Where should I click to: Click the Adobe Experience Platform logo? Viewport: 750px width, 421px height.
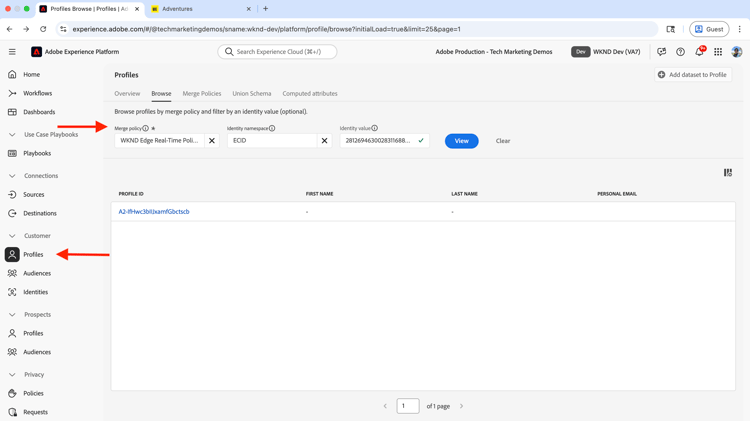36,52
